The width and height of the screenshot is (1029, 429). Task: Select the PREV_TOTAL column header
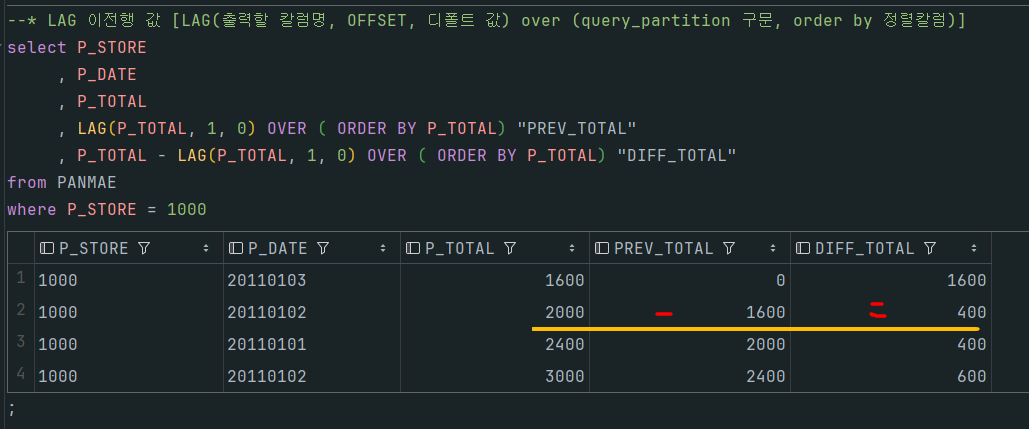[x=690, y=248]
